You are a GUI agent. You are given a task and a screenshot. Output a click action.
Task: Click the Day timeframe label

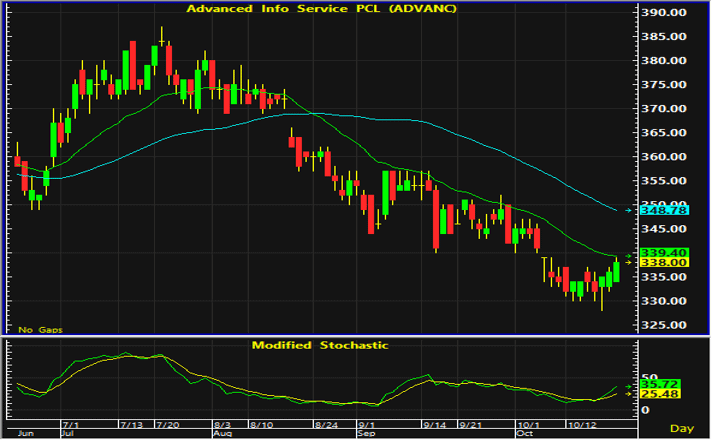click(x=682, y=428)
